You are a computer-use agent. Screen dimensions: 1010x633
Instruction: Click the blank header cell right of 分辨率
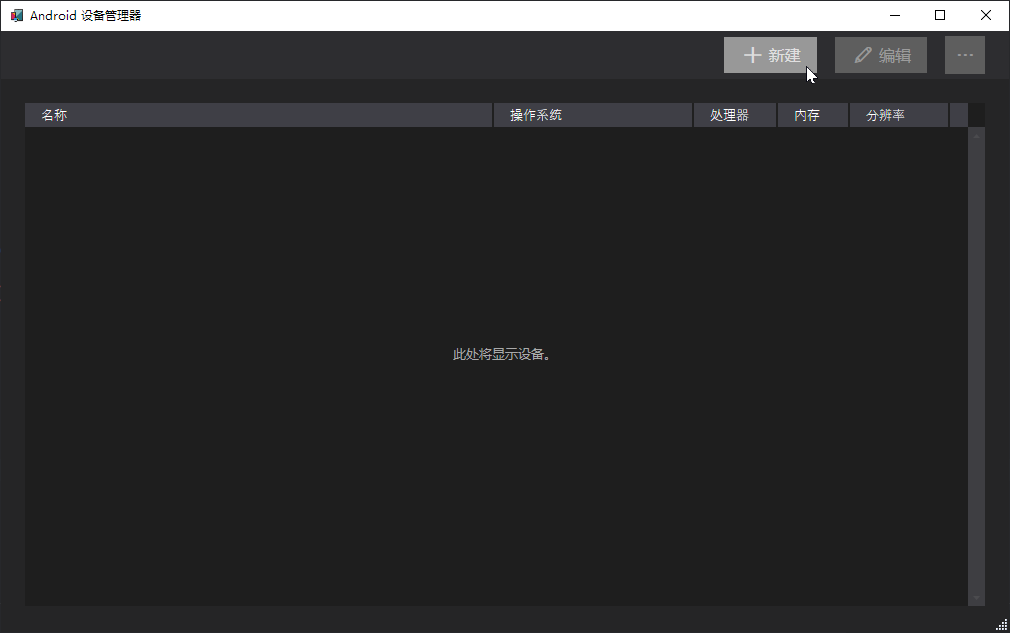point(958,115)
